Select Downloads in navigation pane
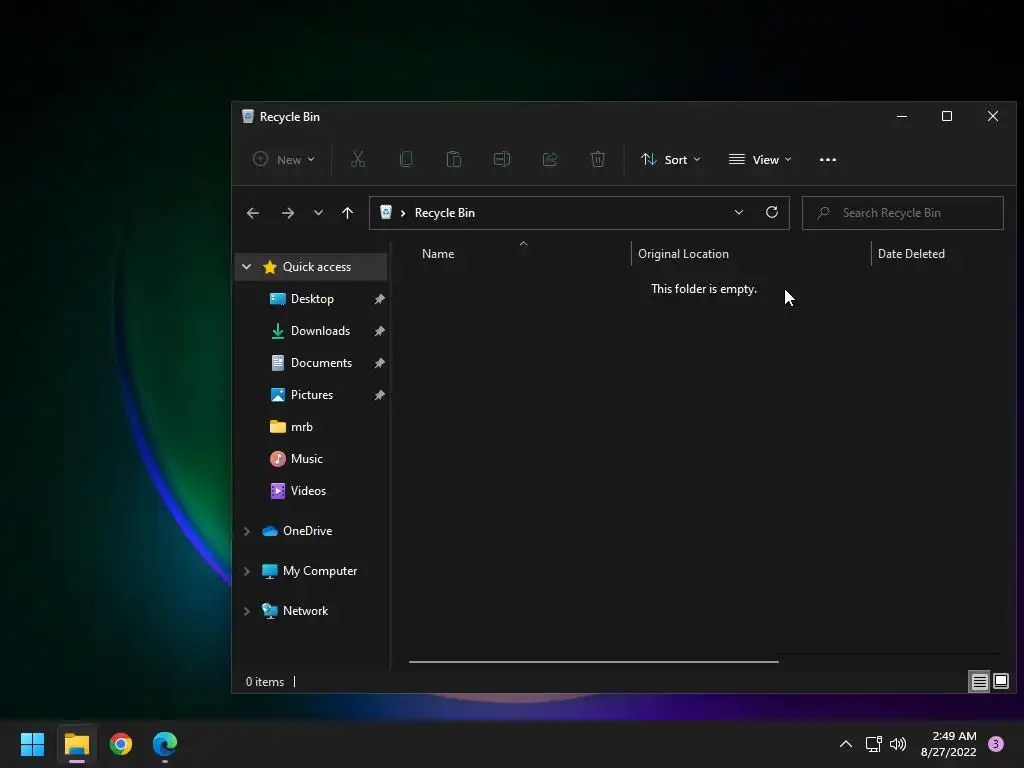This screenshot has height=768, width=1024. pyautogui.click(x=320, y=331)
